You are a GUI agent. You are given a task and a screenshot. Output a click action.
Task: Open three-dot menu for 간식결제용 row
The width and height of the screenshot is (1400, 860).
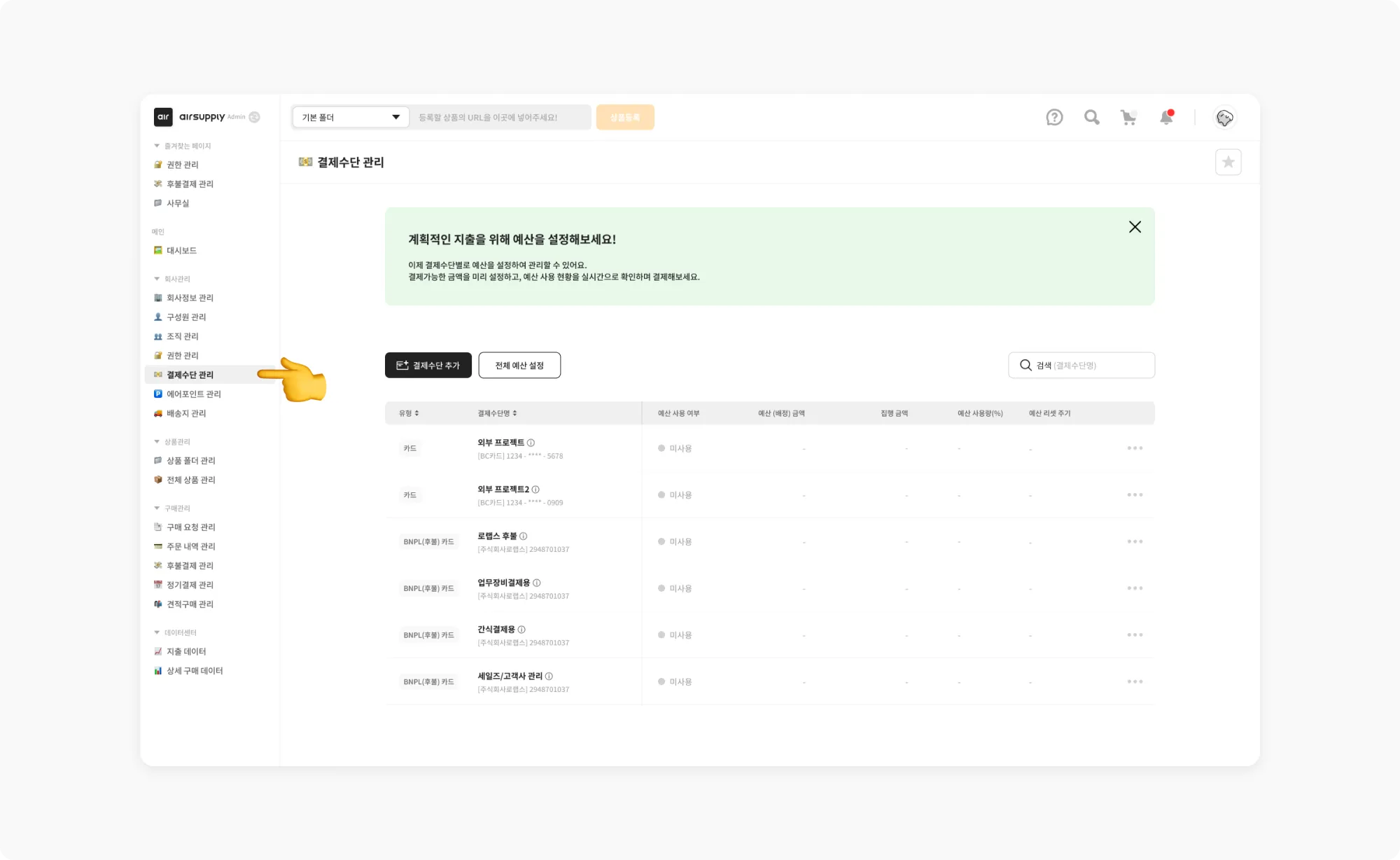1135,635
